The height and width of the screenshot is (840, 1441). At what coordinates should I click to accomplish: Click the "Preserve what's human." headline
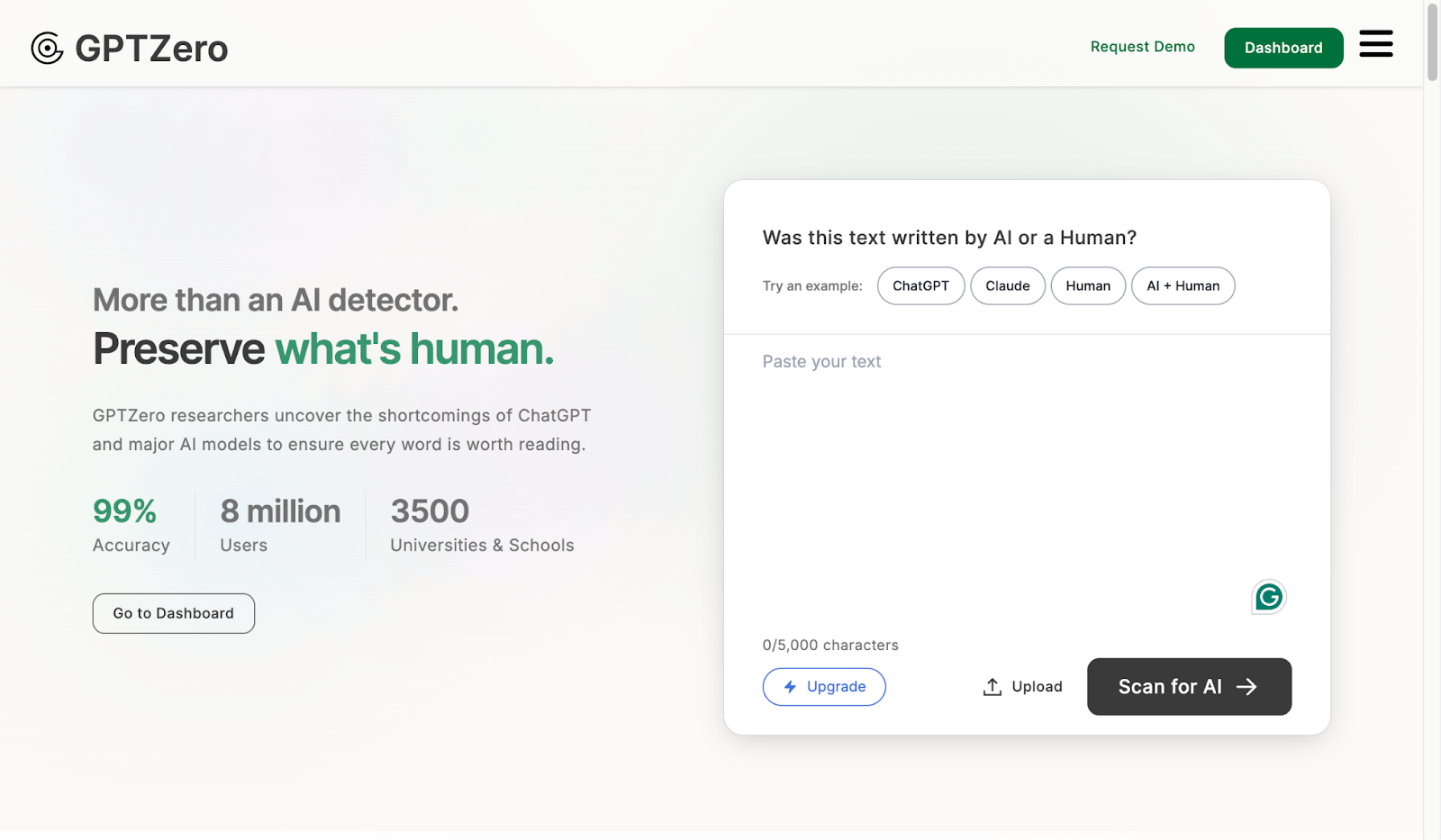(x=323, y=349)
